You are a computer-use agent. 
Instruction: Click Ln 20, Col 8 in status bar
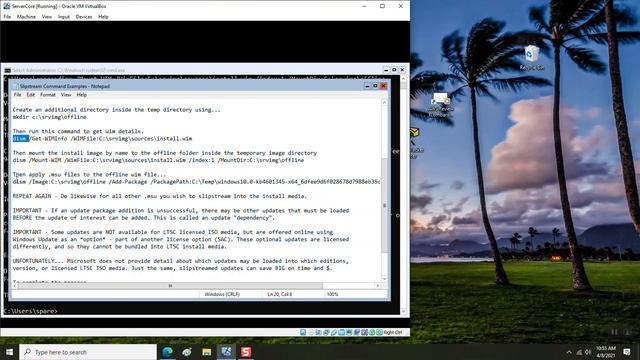tap(280, 294)
